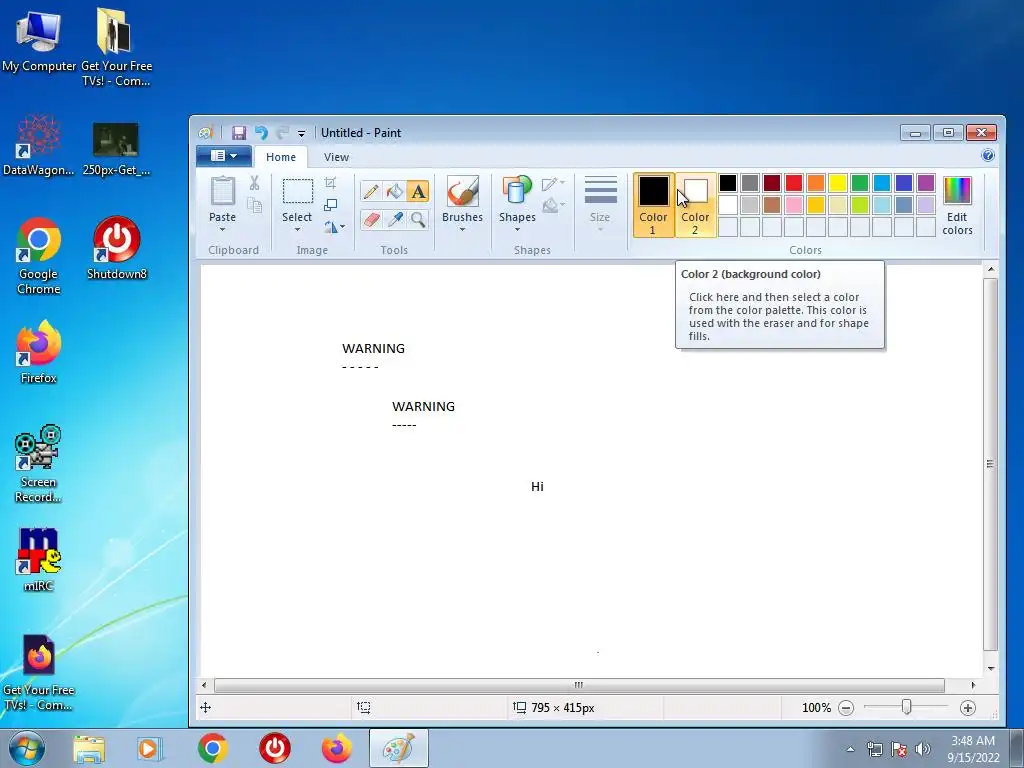
Task: Open the Firefox desktop shortcut
Action: pos(39,351)
